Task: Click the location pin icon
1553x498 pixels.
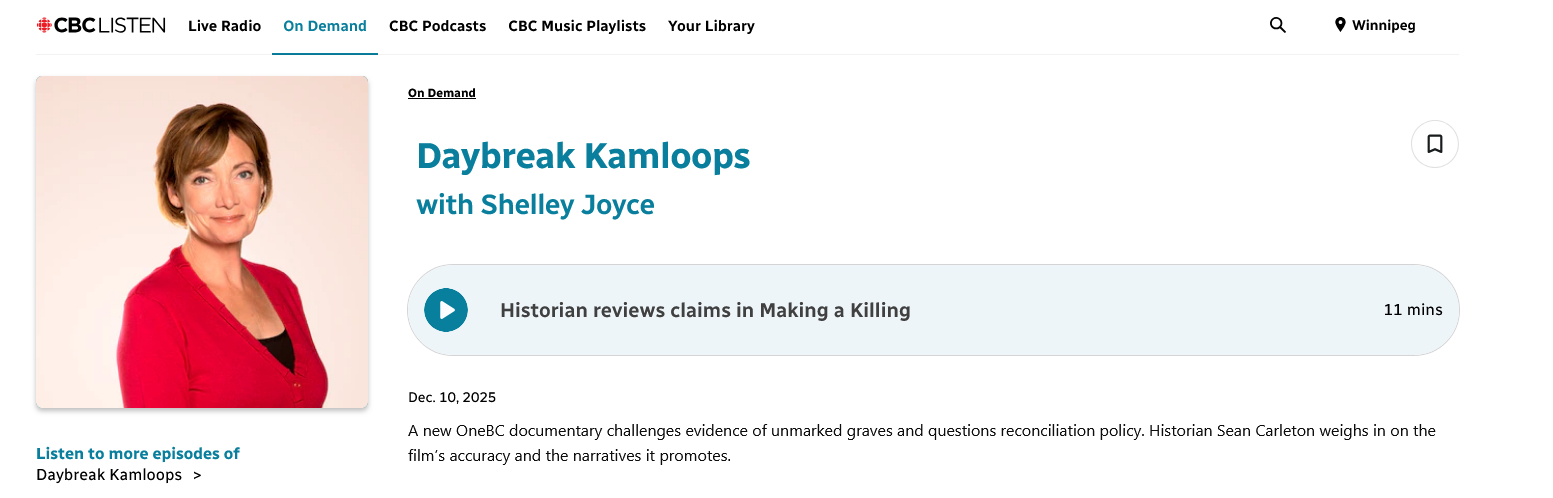Action: coord(1340,26)
